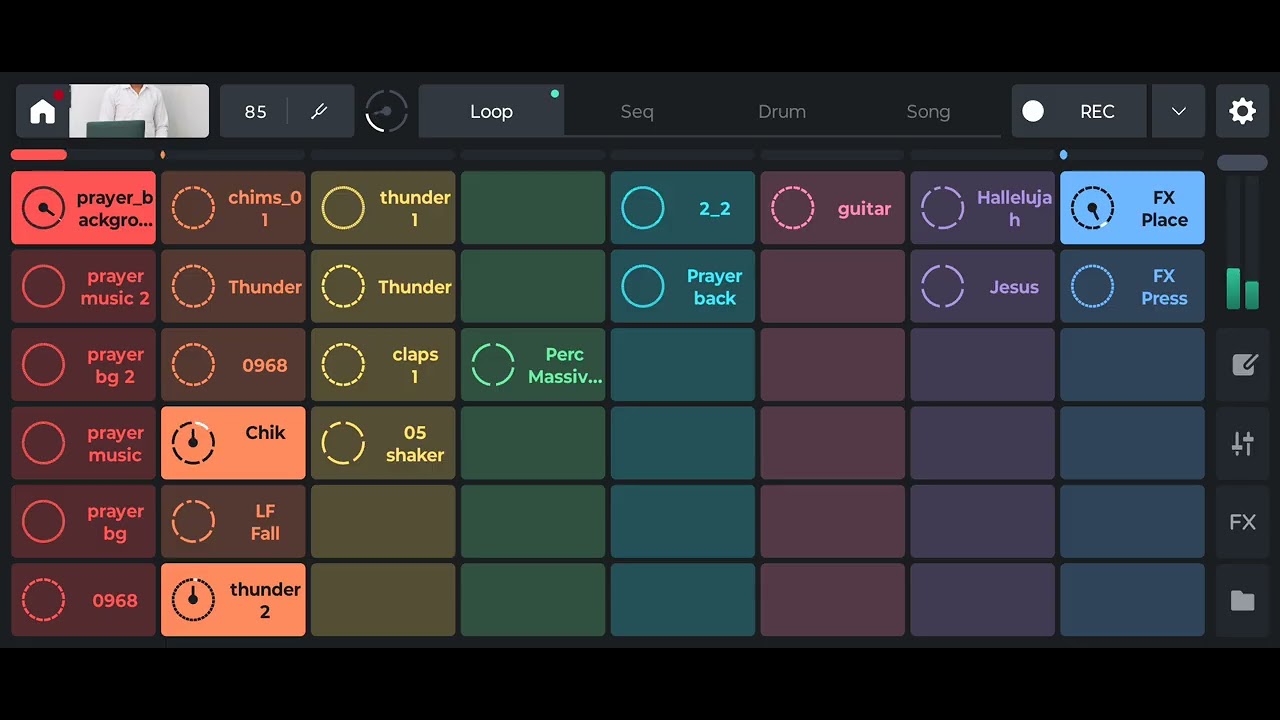This screenshot has height=720, width=1280.
Task: Play the LF Fall pad
Action: coord(233,522)
